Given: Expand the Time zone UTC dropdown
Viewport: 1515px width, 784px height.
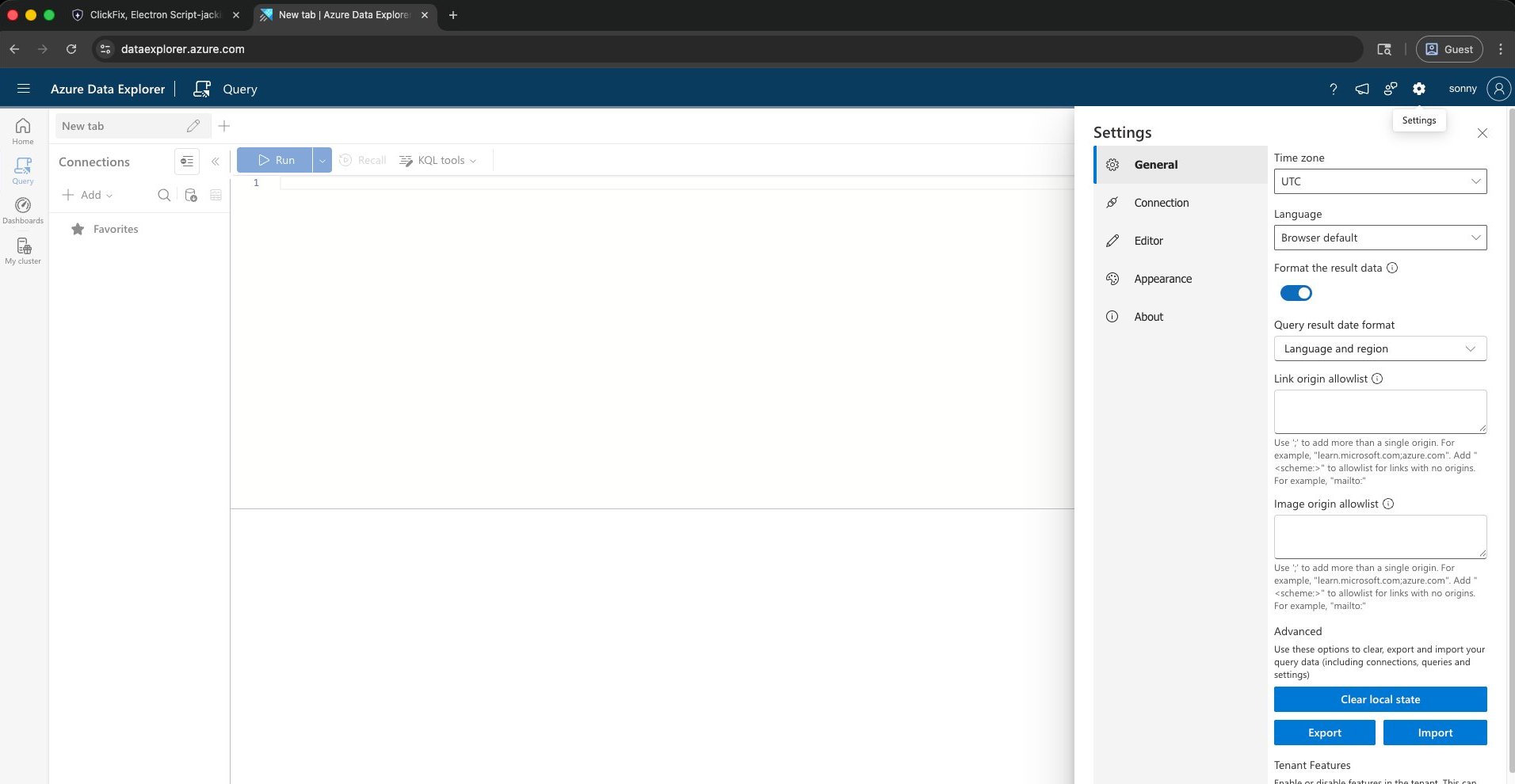Looking at the screenshot, I should (x=1380, y=181).
